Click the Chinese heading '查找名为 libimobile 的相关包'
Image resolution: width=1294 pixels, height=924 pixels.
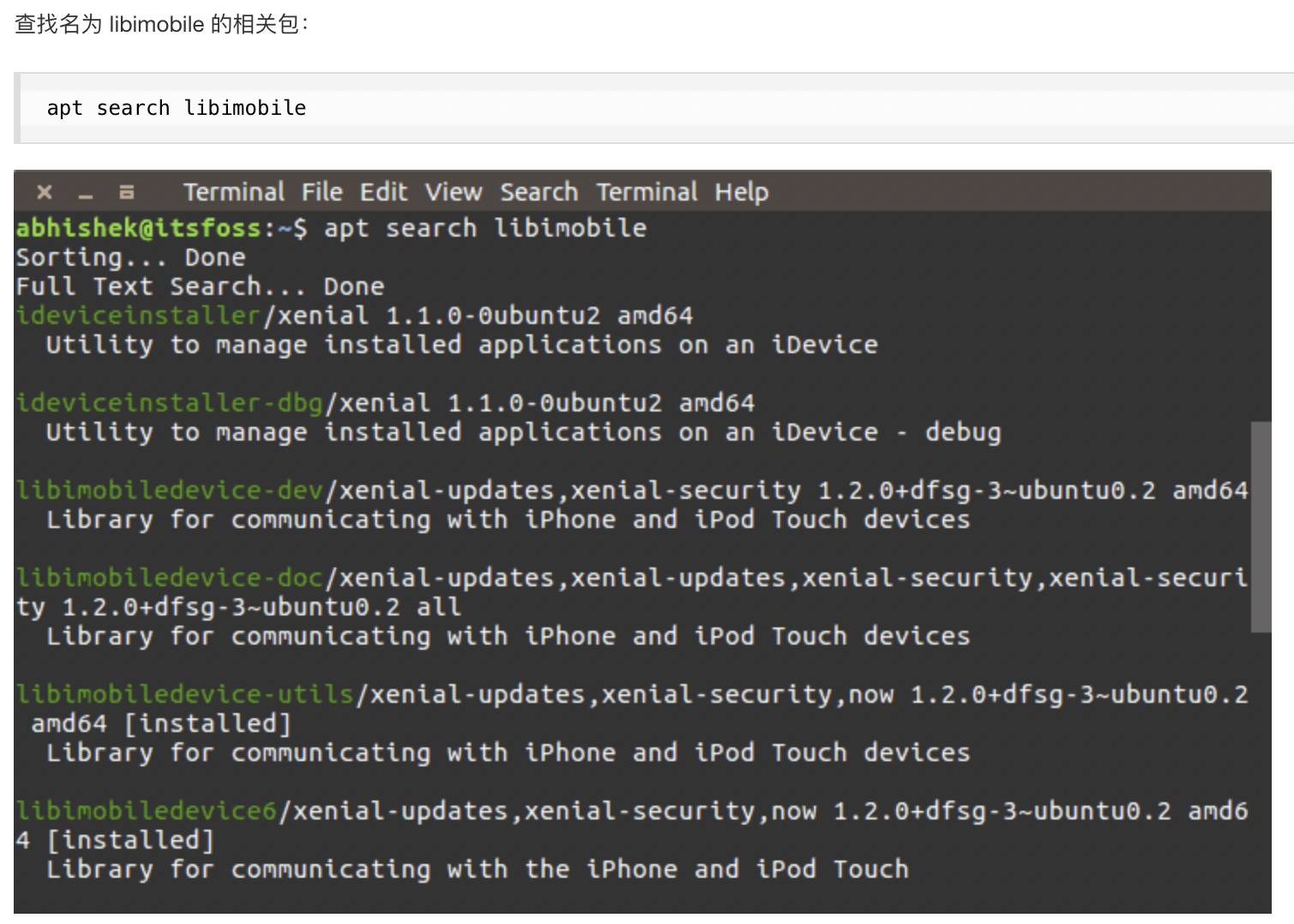point(161,24)
